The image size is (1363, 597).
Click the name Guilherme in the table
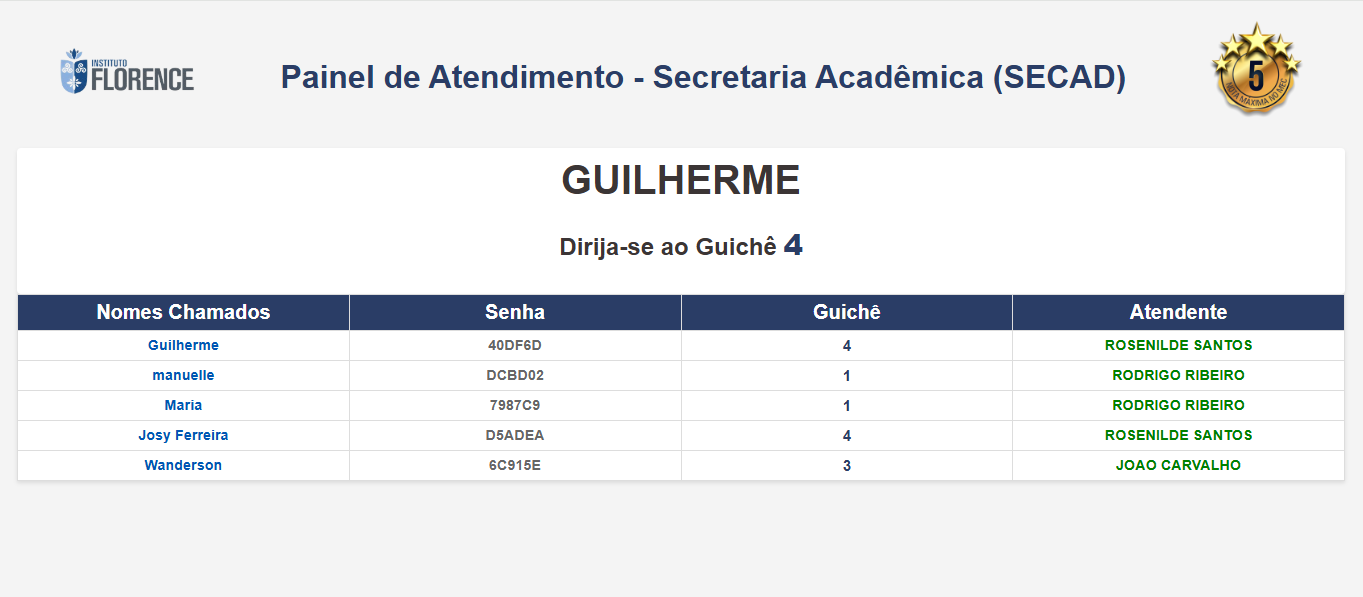coord(183,345)
